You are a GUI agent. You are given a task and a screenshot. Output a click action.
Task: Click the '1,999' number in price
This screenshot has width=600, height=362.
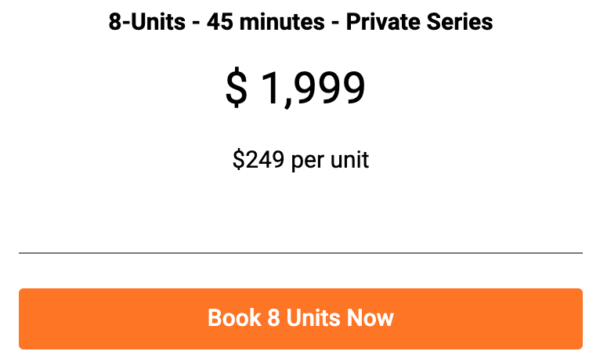coord(313,88)
